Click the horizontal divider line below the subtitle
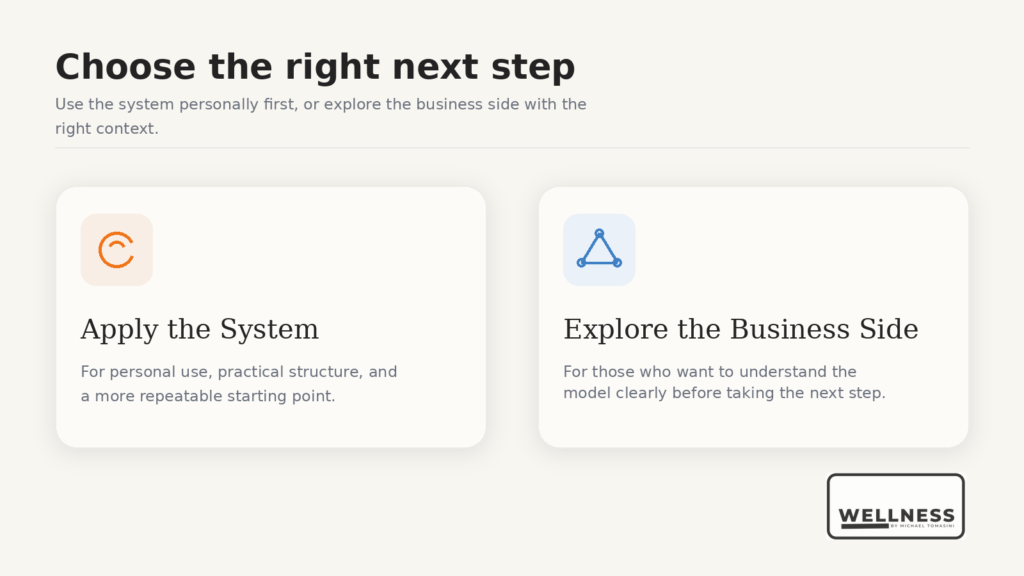 click(x=512, y=148)
